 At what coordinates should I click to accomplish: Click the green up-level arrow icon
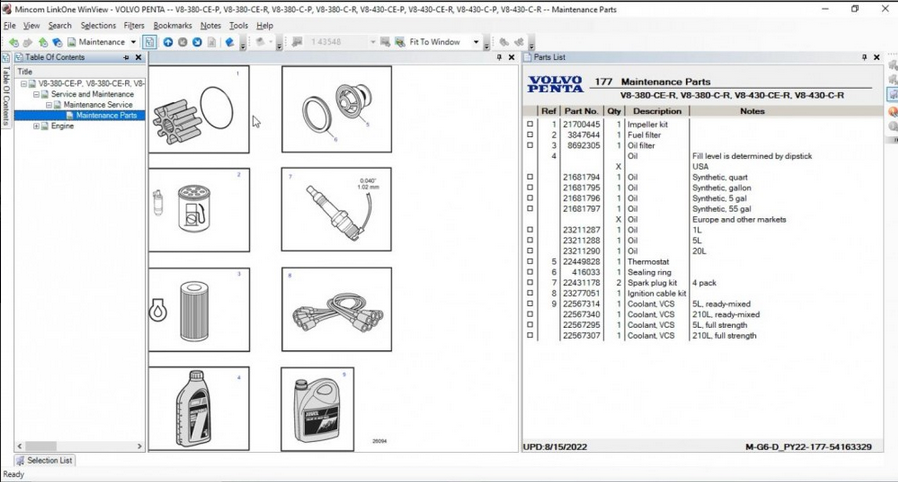(x=43, y=42)
